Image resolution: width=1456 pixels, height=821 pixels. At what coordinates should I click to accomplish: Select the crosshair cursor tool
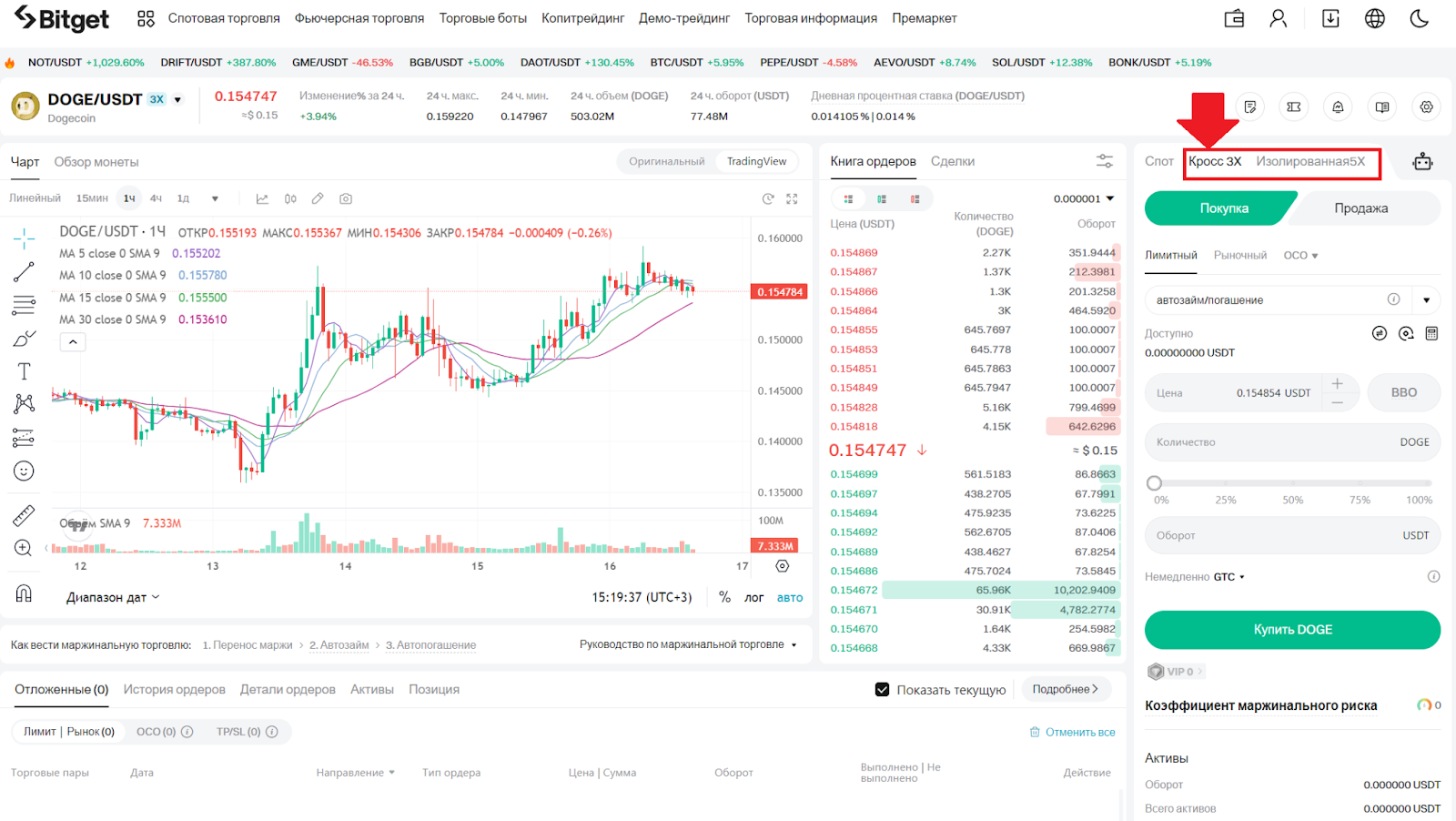[25, 239]
